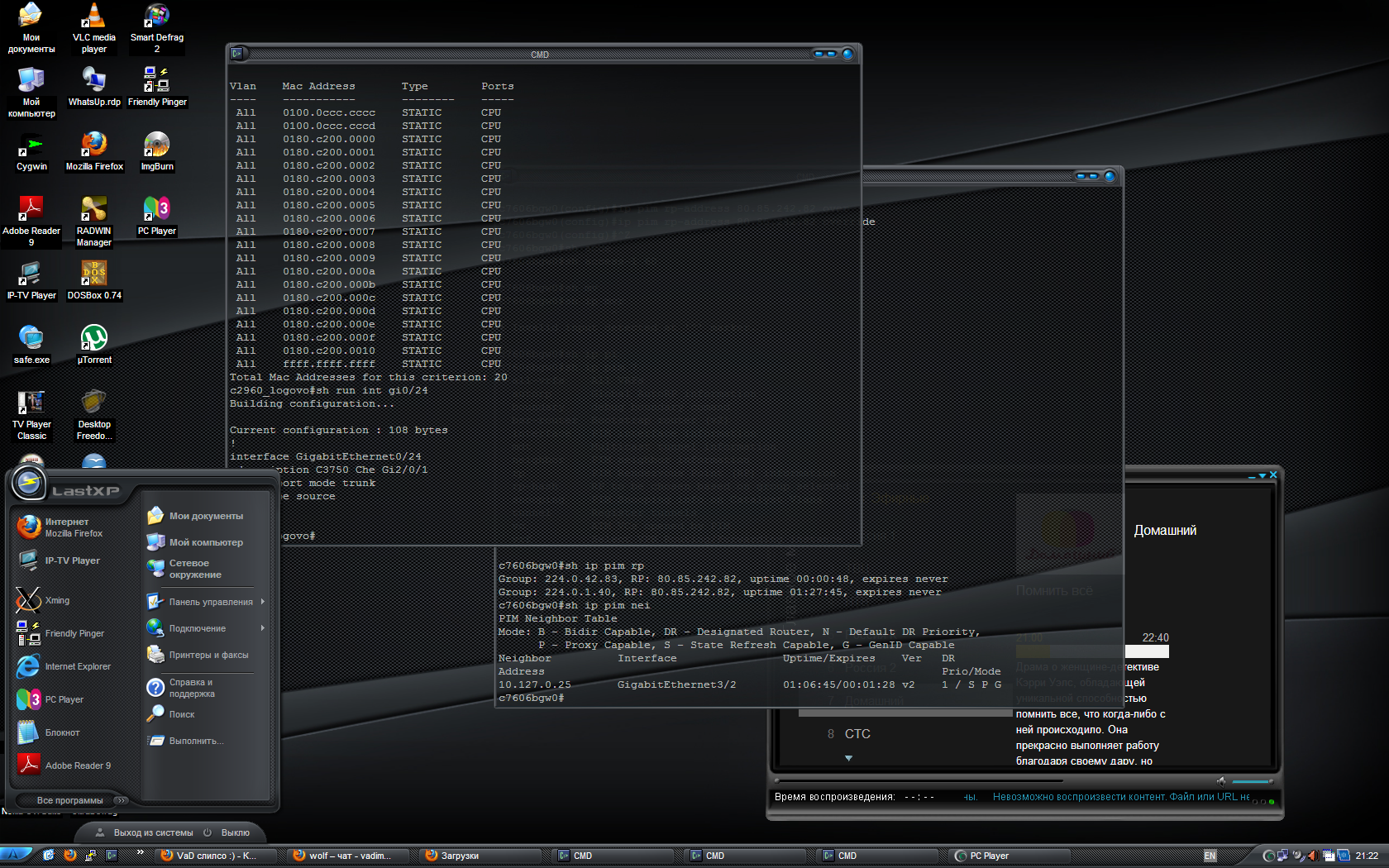Click EN language indicator in taskbar
Image resolution: width=1389 pixels, height=868 pixels.
point(1210,856)
